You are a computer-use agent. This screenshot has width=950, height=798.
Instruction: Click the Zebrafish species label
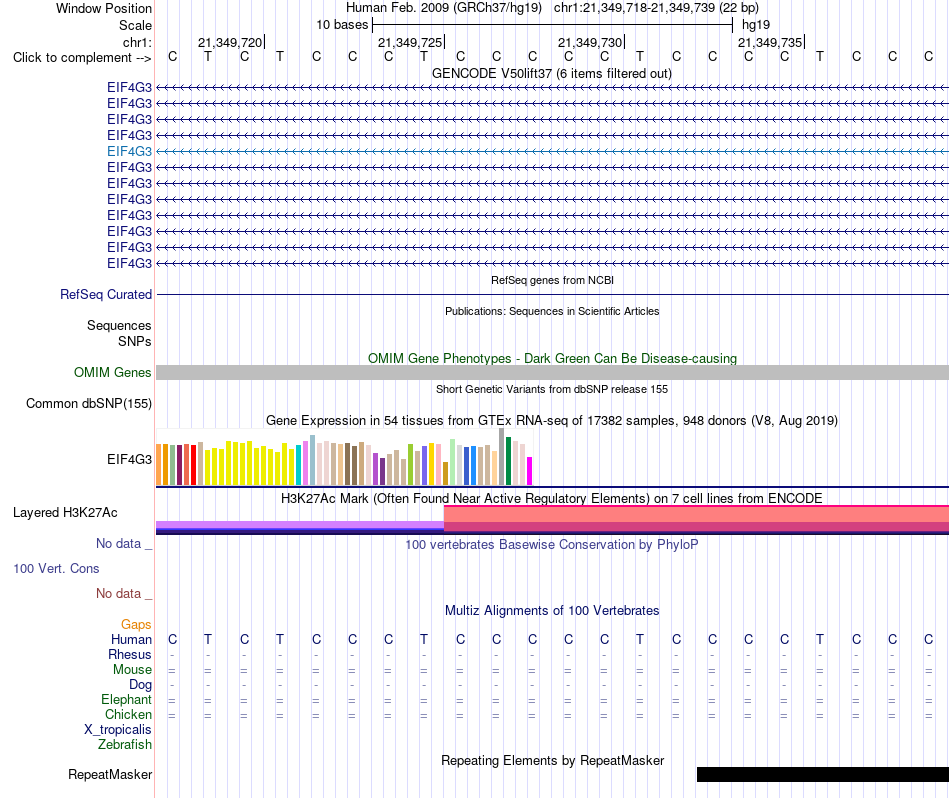(x=125, y=744)
